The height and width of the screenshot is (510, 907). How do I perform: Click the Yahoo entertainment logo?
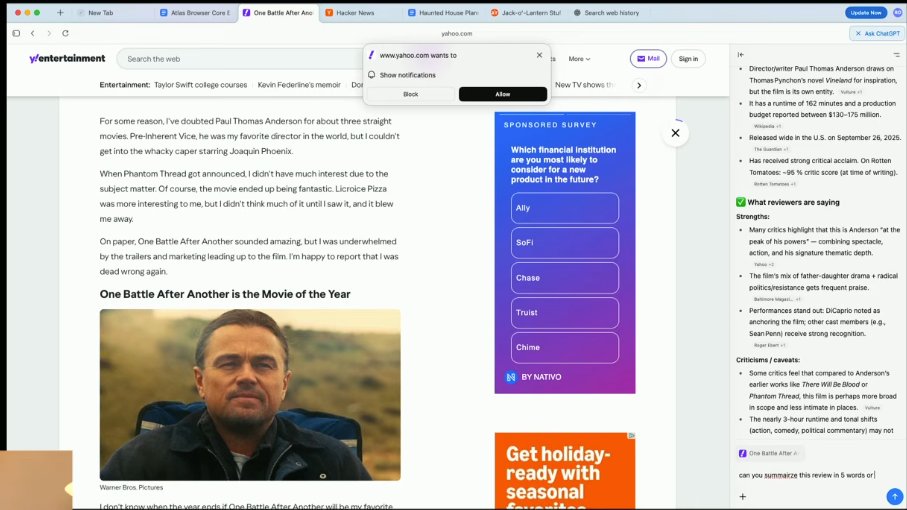pos(67,58)
